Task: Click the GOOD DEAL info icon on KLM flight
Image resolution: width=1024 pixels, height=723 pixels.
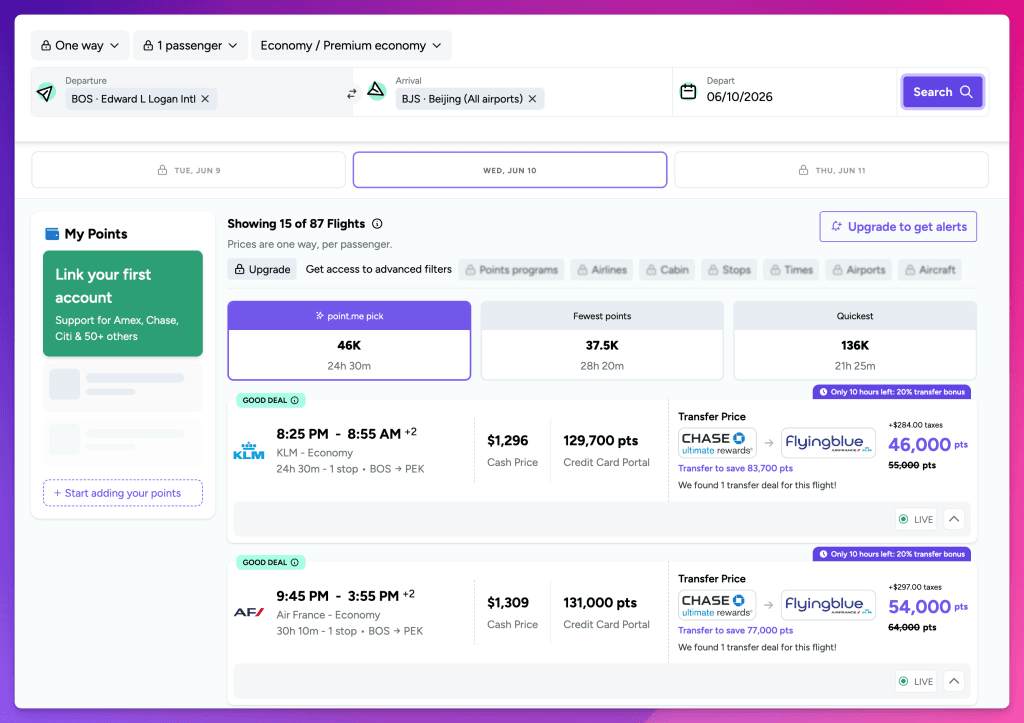Action: coord(295,400)
